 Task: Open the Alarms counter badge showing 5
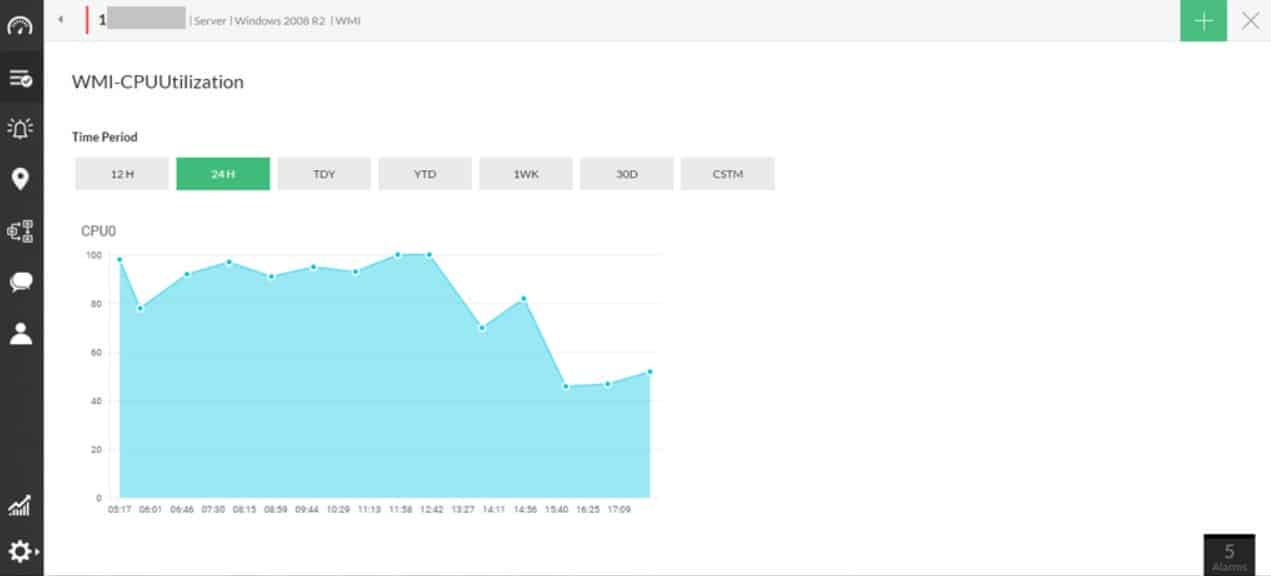click(x=1229, y=555)
